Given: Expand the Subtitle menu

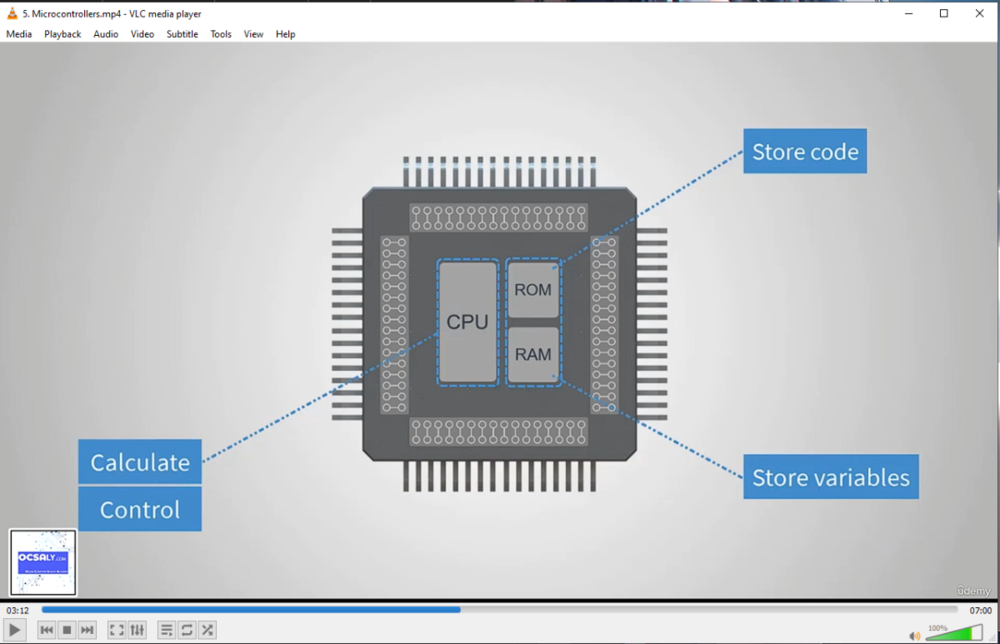Looking at the screenshot, I should coord(182,34).
